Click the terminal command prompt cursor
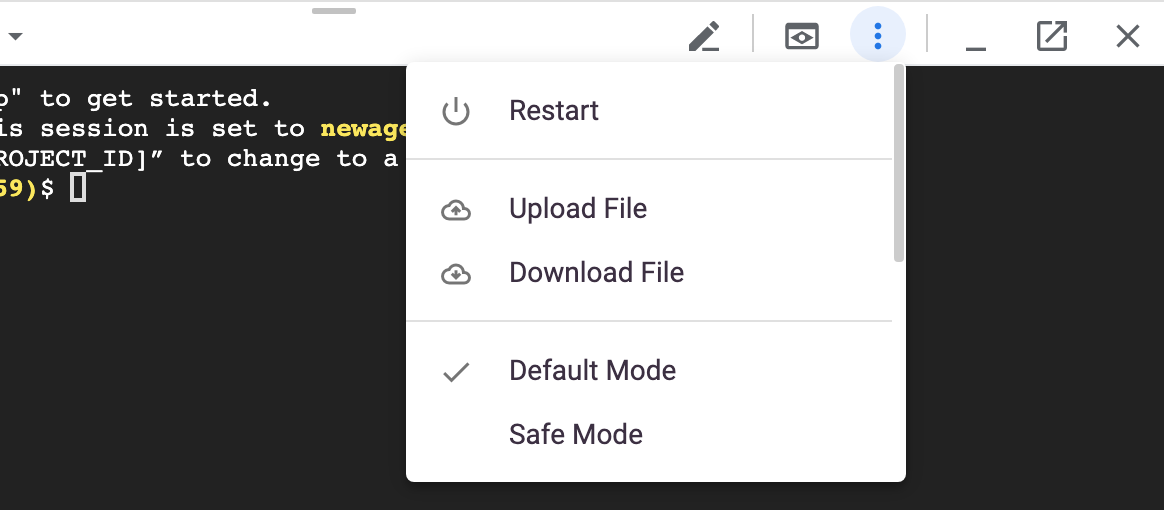 tap(78, 188)
